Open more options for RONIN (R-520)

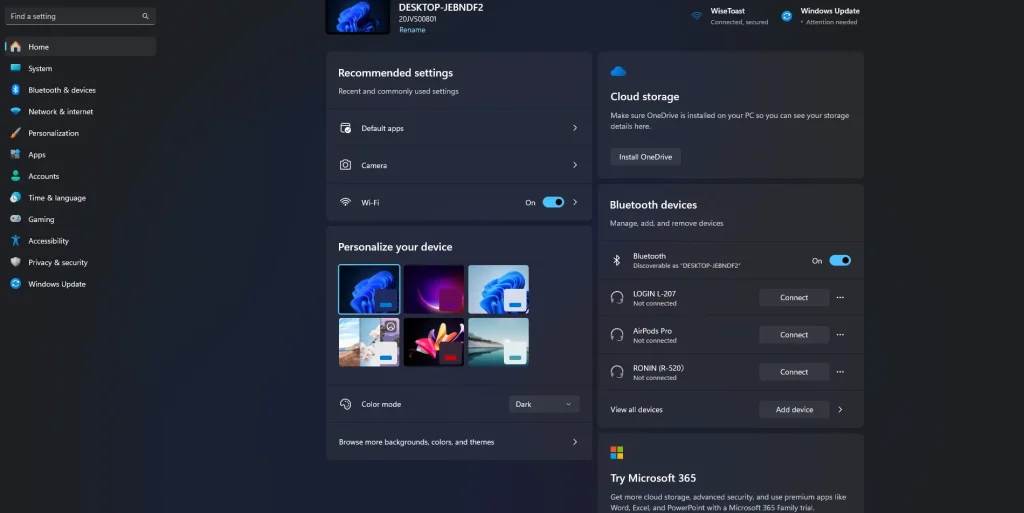pyautogui.click(x=840, y=372)
